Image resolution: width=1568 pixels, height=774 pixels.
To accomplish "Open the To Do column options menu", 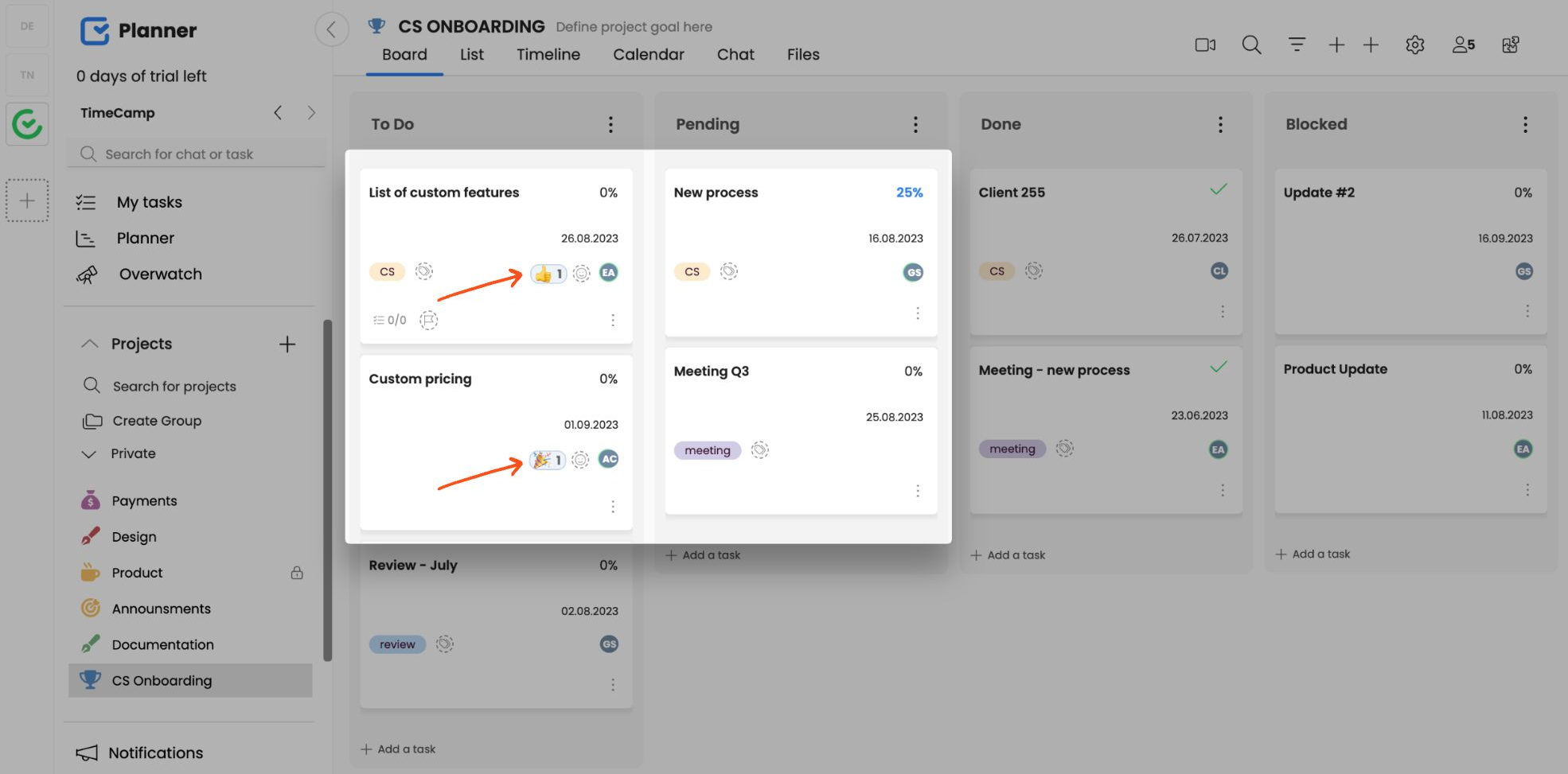I will pos(610,124).
